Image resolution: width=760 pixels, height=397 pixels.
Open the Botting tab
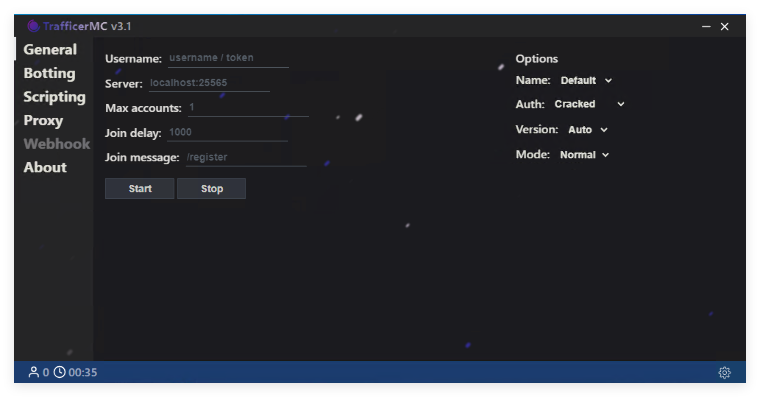[49, 73]
